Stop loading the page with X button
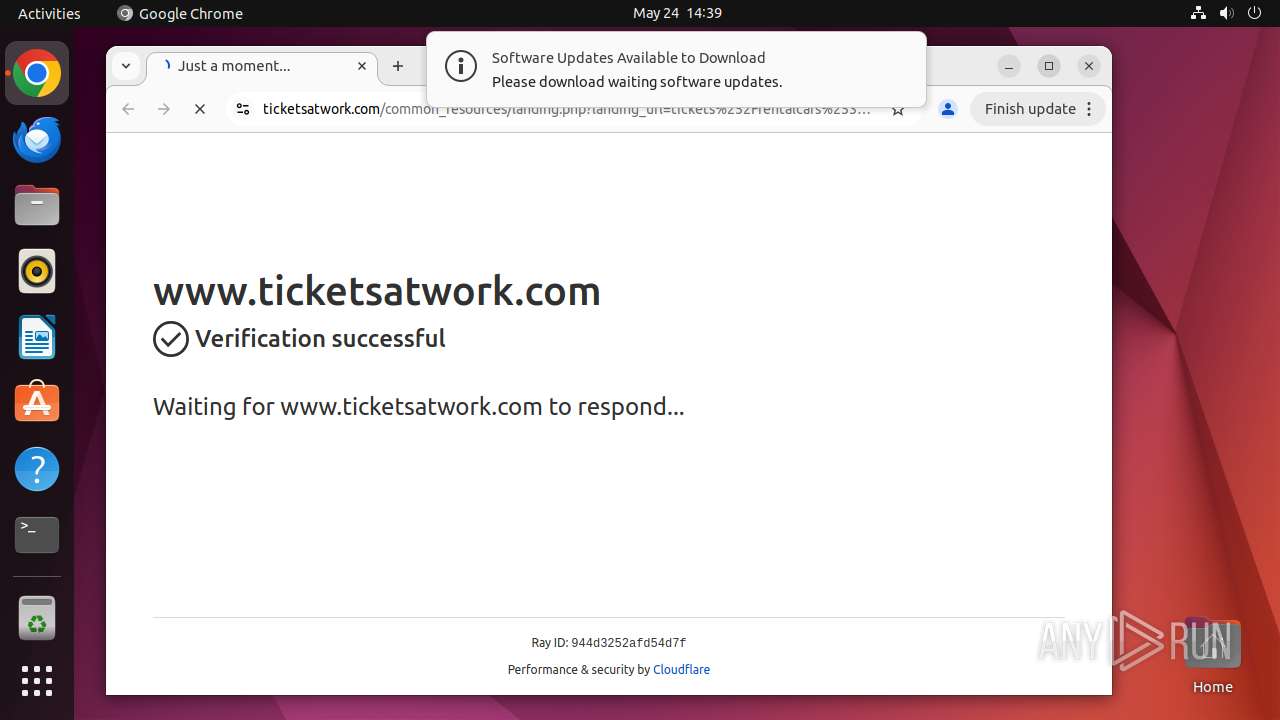This screenshot has height=720, width=1280. [x=200, y=109]
